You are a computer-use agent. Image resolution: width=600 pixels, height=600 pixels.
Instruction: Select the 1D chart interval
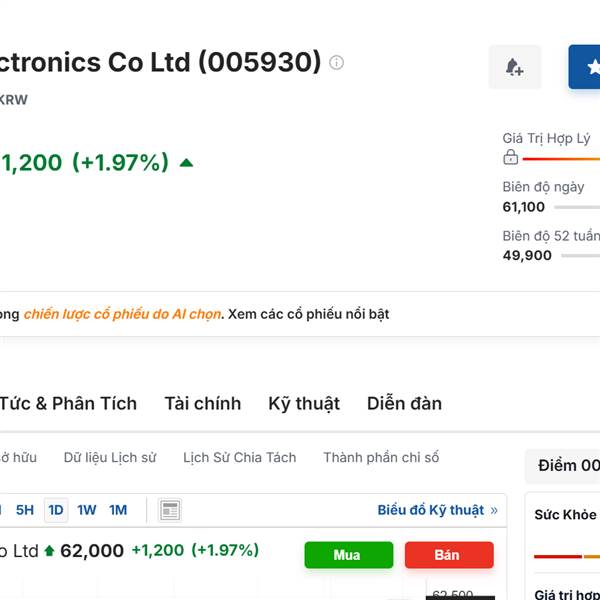coord(56,510)
